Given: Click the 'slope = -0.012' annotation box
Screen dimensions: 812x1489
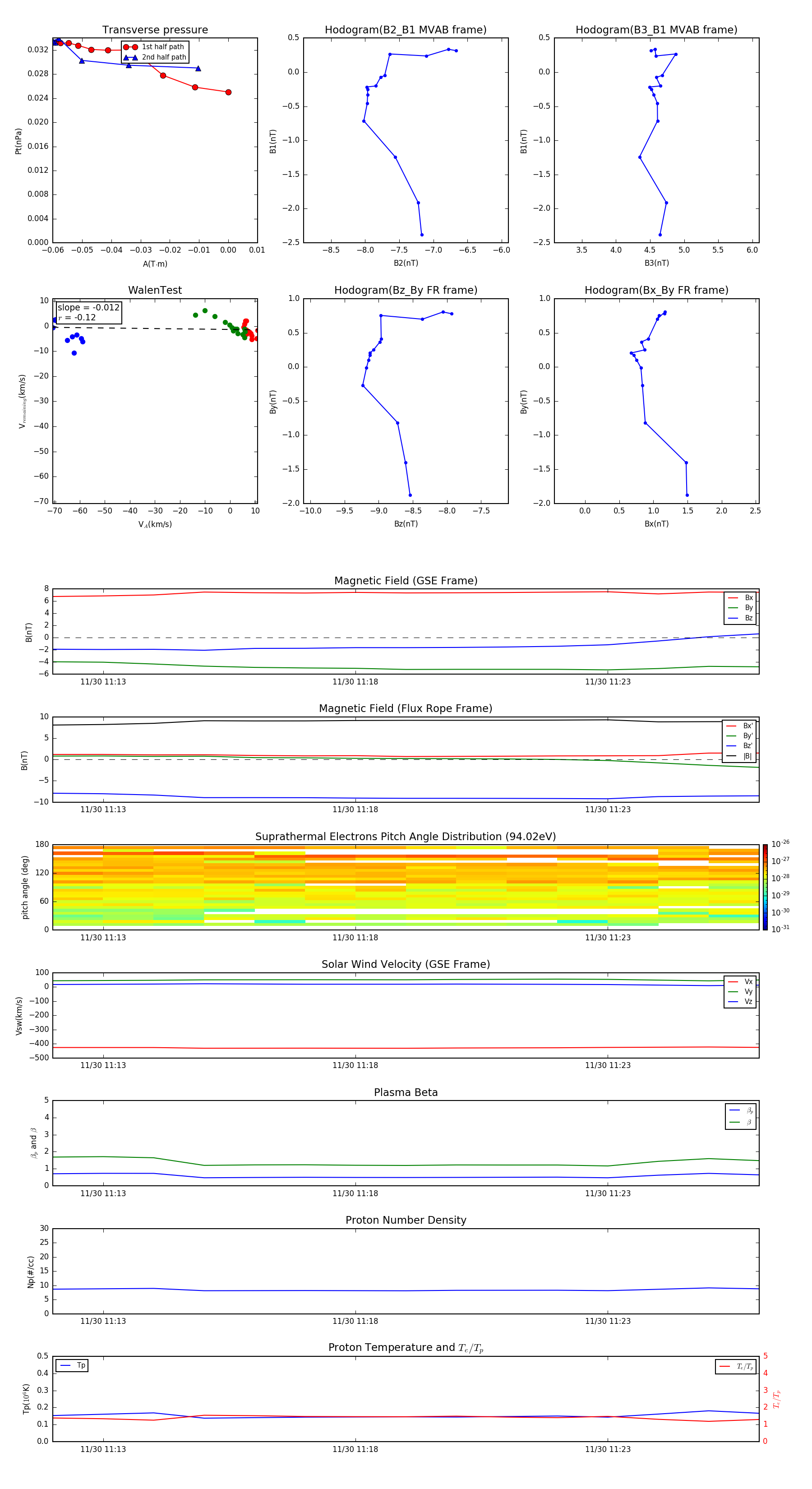Looking at the screenshot, I should pos(89,312).
